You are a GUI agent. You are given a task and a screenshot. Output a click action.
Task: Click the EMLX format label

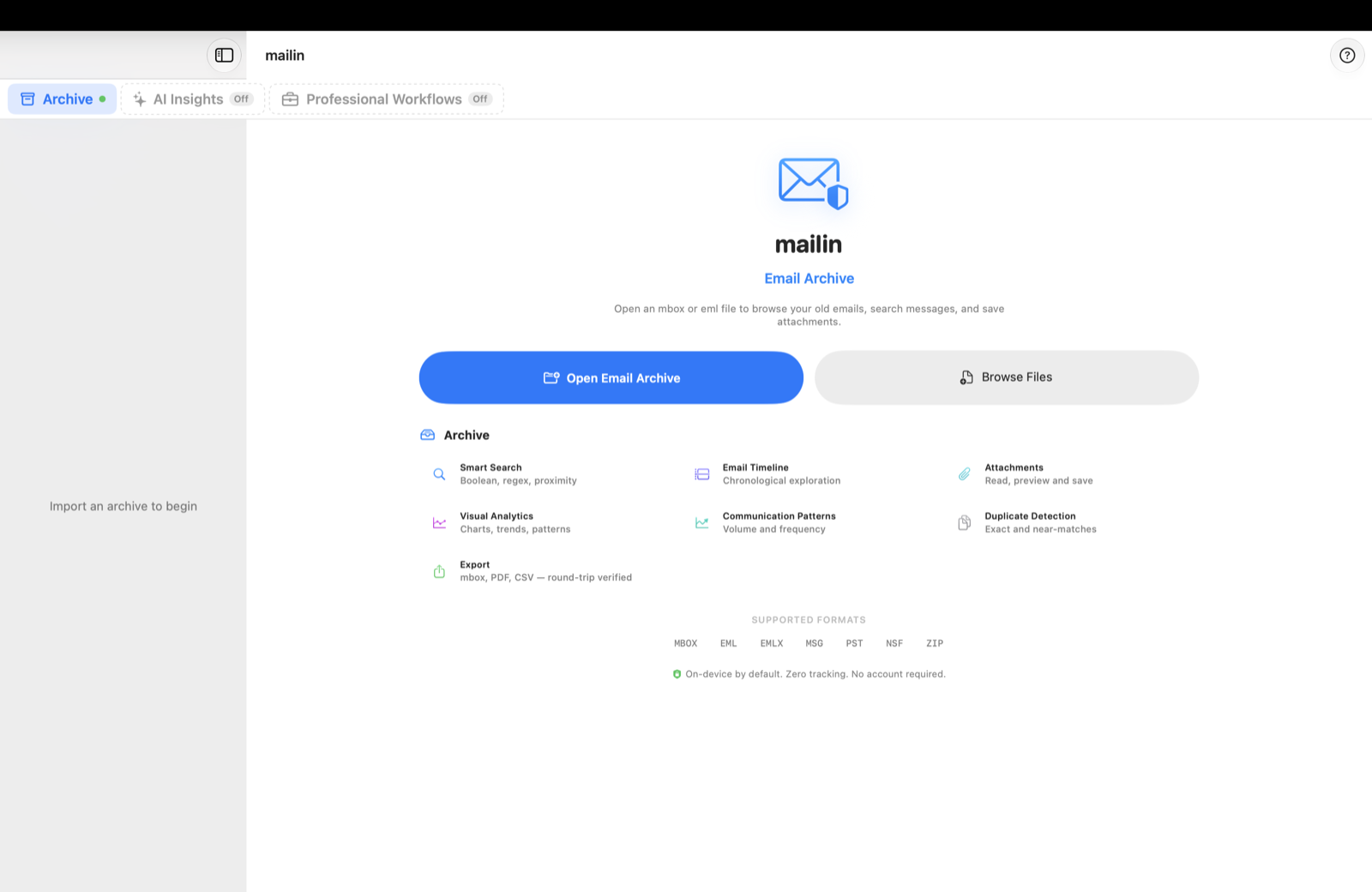point(772,643)
